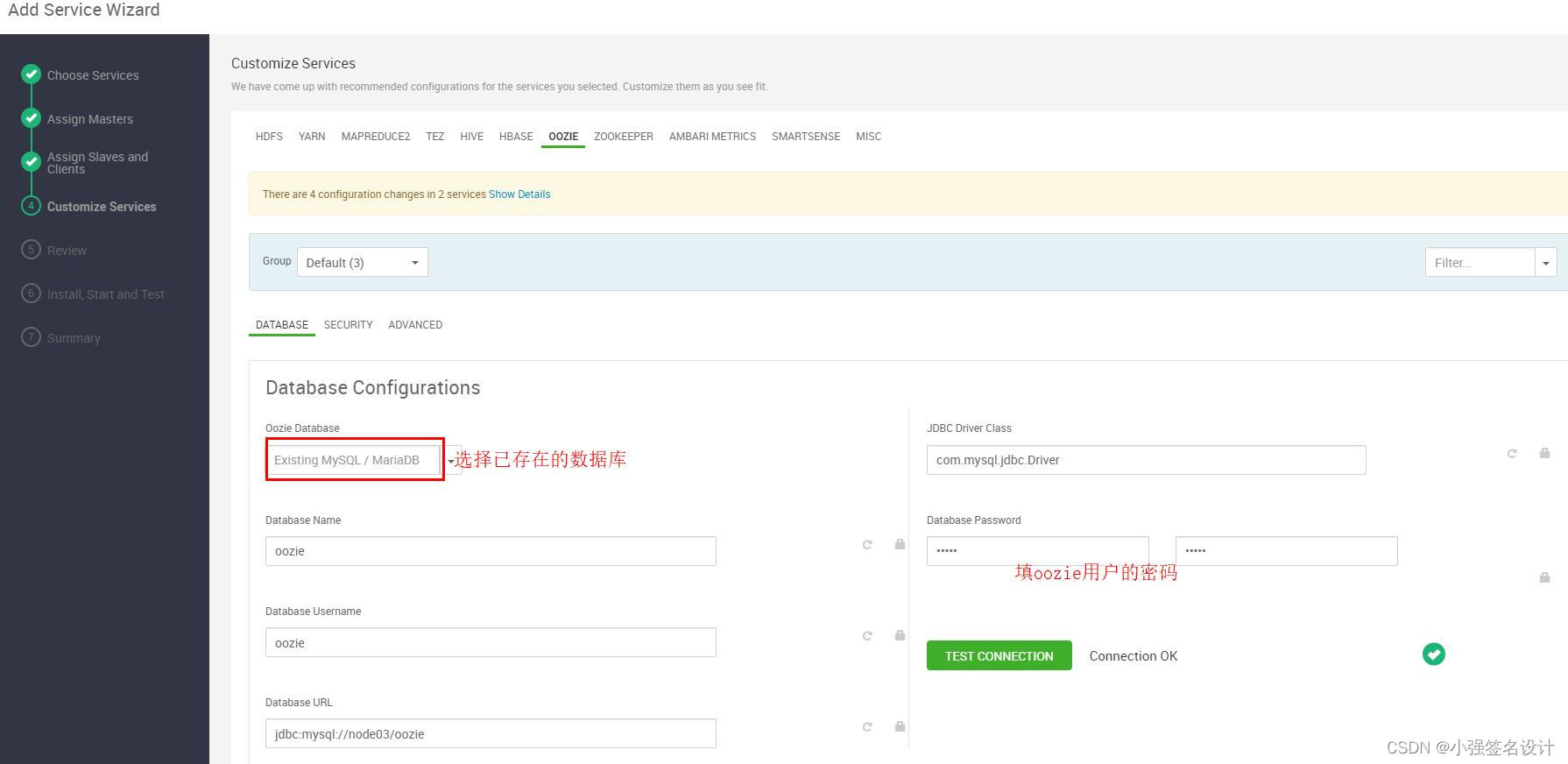Go to Assign Slaves and Clients step
The width and height of the screenshot is (1568, 764).
(x=98, y=163)
